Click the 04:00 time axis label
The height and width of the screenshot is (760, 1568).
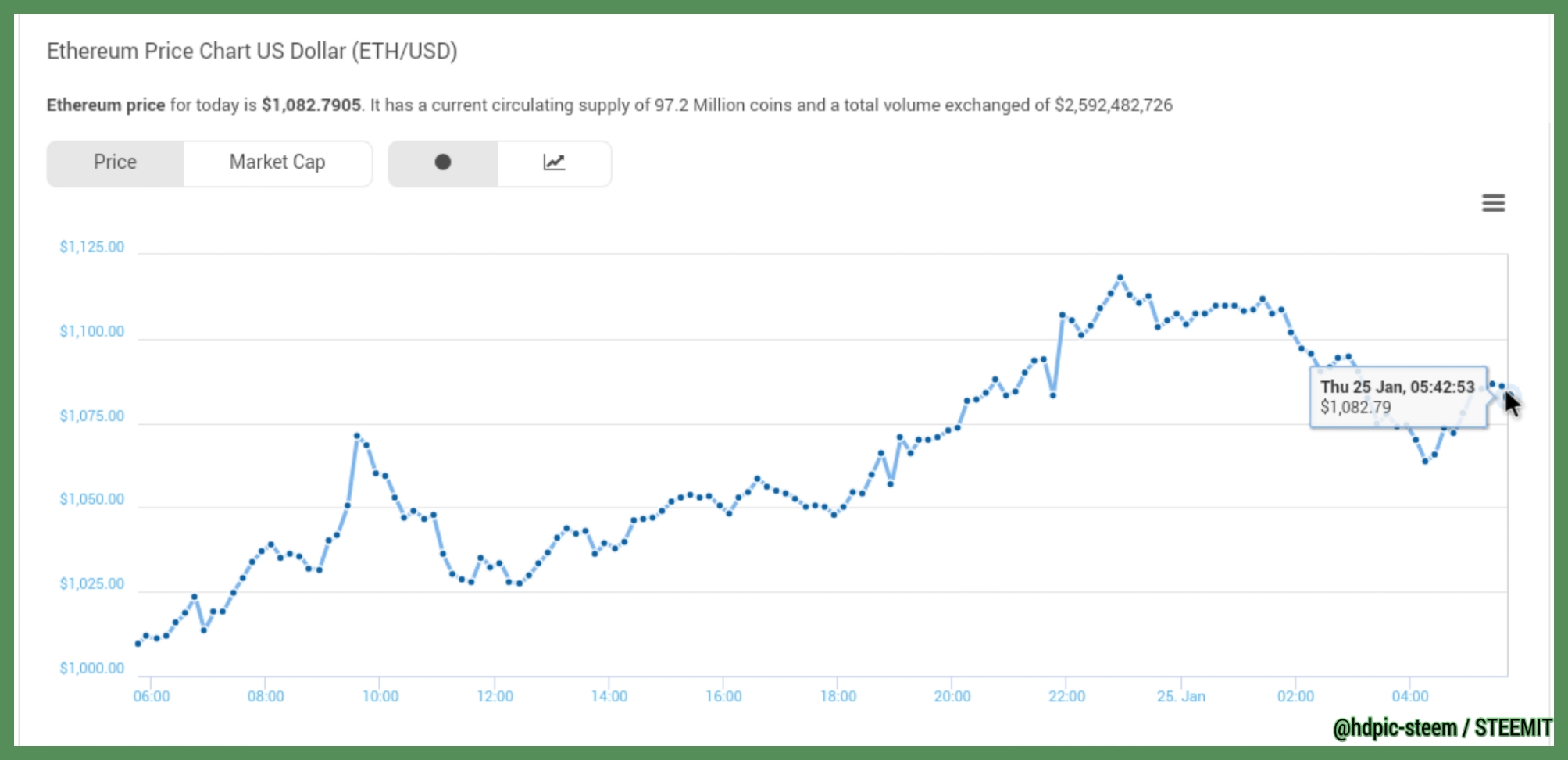1410,696
